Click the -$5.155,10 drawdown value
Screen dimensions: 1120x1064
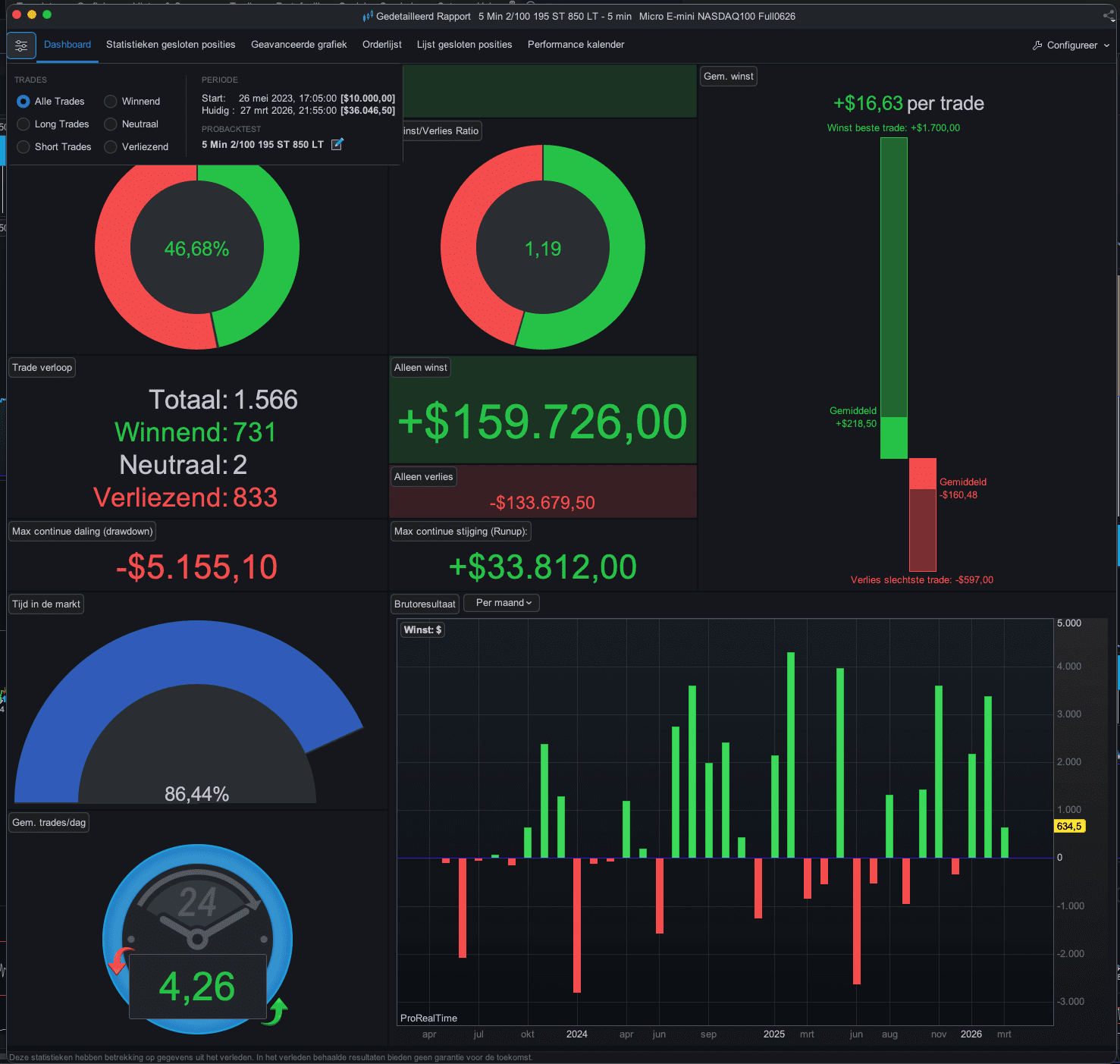pos(196,567)
